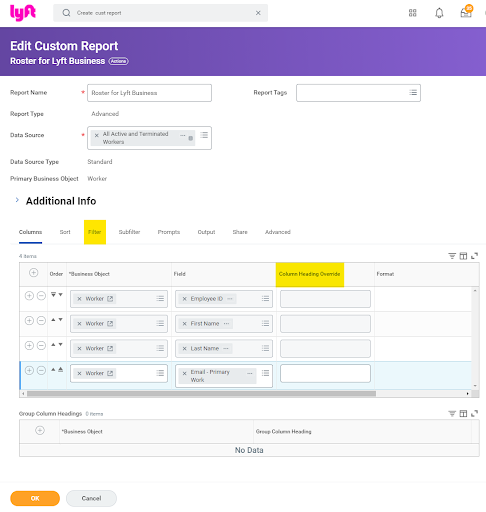486x512 pixels.
Task: Switch to the Advanced tab
Action: pos(278,232)
